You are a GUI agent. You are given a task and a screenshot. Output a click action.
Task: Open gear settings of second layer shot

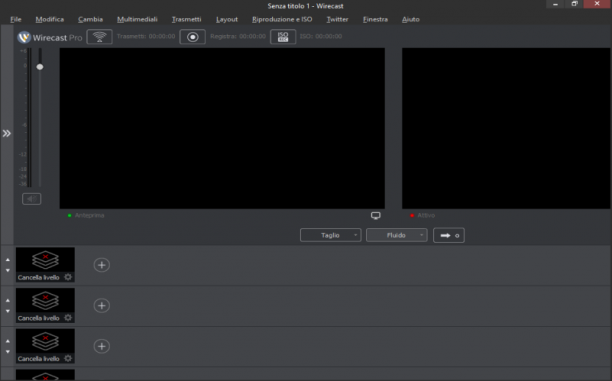point(68,318)
